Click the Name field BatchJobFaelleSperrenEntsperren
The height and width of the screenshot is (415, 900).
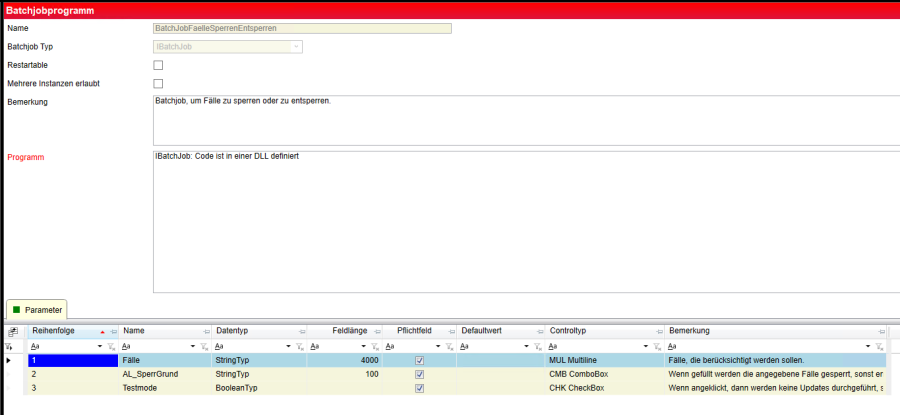tap(302, 28)
